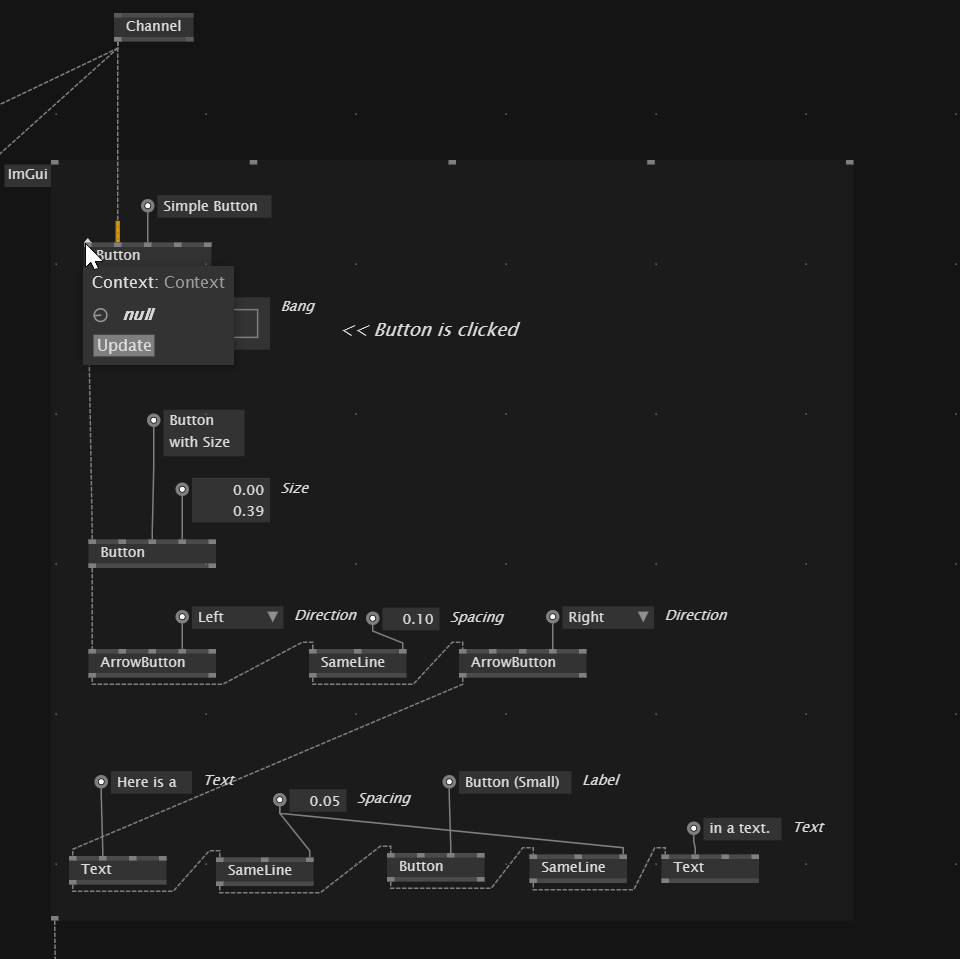Toggle the Bang box
Screen dimensions: 960x959
tap(248, 324)
